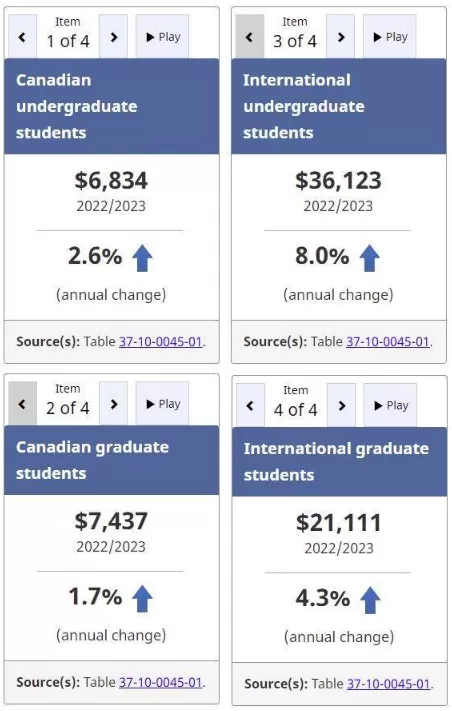Click next arrow in Canadian undergraduate card
452x711 pixels.
pyautogui.click(x=113, y=37)
